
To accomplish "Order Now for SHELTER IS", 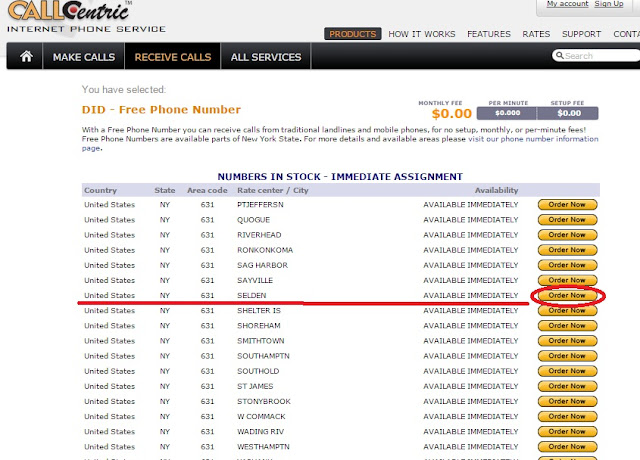I will (x=567, y=310).
